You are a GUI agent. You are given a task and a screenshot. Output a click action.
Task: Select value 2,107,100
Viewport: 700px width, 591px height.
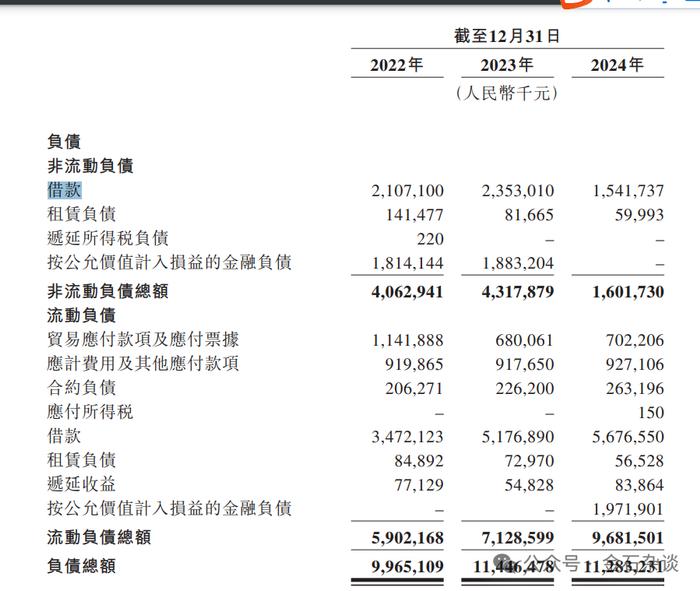tap(408, 191)
